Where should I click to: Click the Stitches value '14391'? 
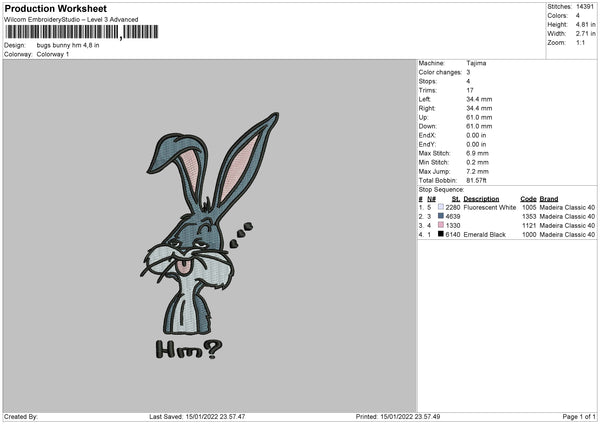pyautogui.click(x=585, y=7)
